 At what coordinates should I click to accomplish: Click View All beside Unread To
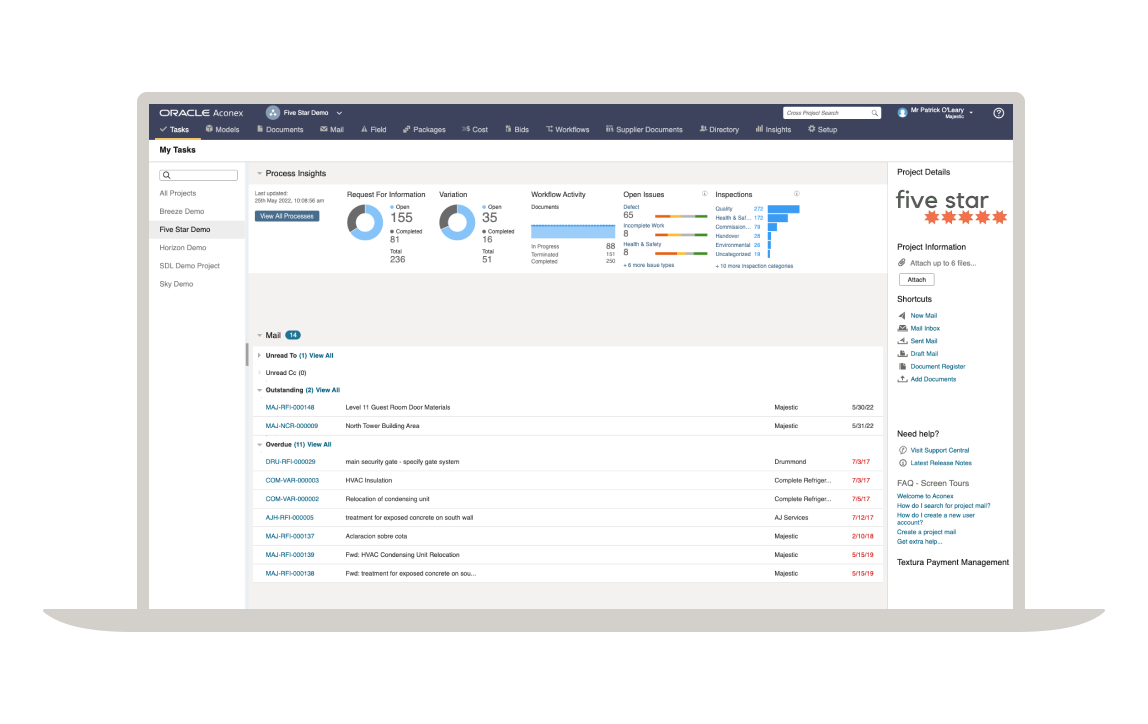pyautogui.click(x=321, y=355)
